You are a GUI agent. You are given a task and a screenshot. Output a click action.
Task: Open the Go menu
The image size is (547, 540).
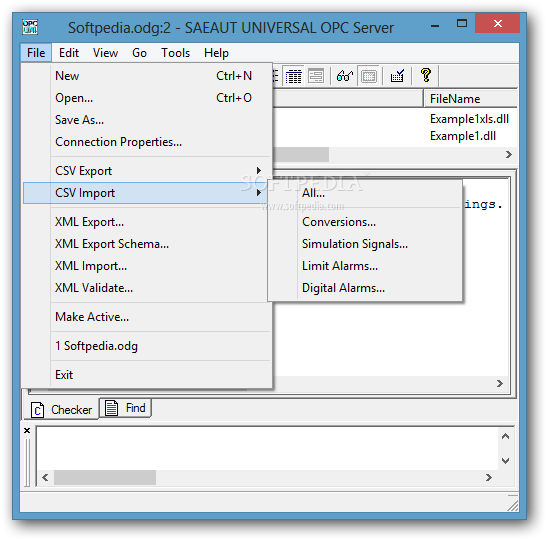tap(139, 53)
